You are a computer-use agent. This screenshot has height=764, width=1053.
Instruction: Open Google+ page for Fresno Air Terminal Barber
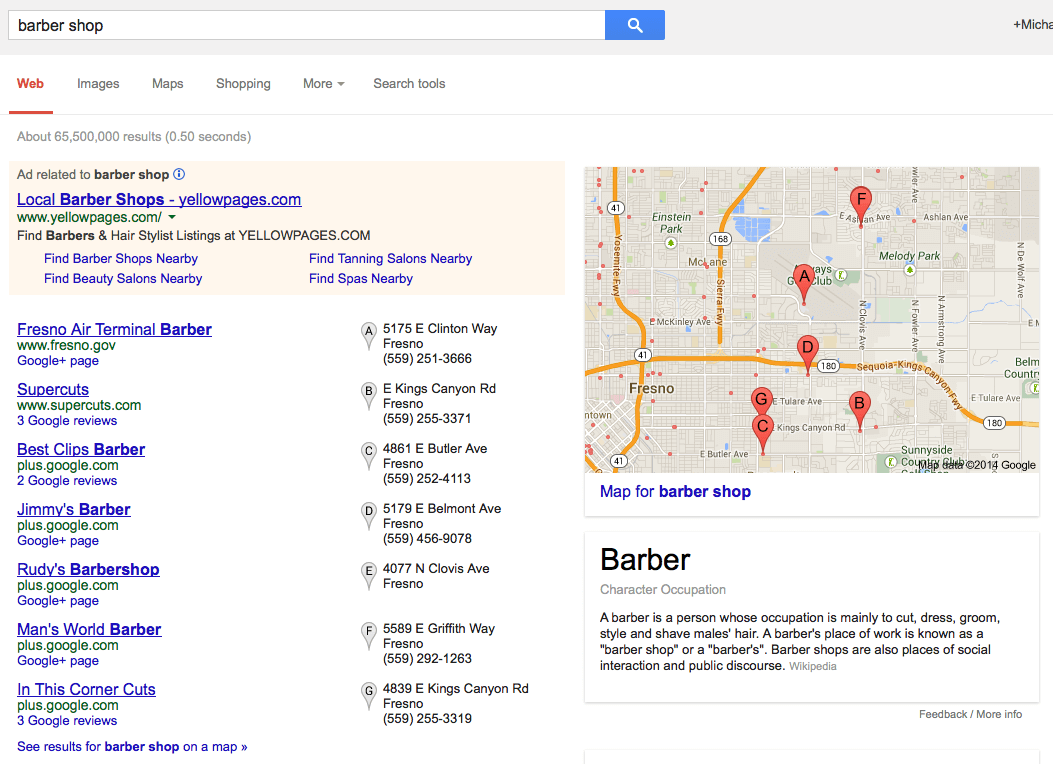58,361
